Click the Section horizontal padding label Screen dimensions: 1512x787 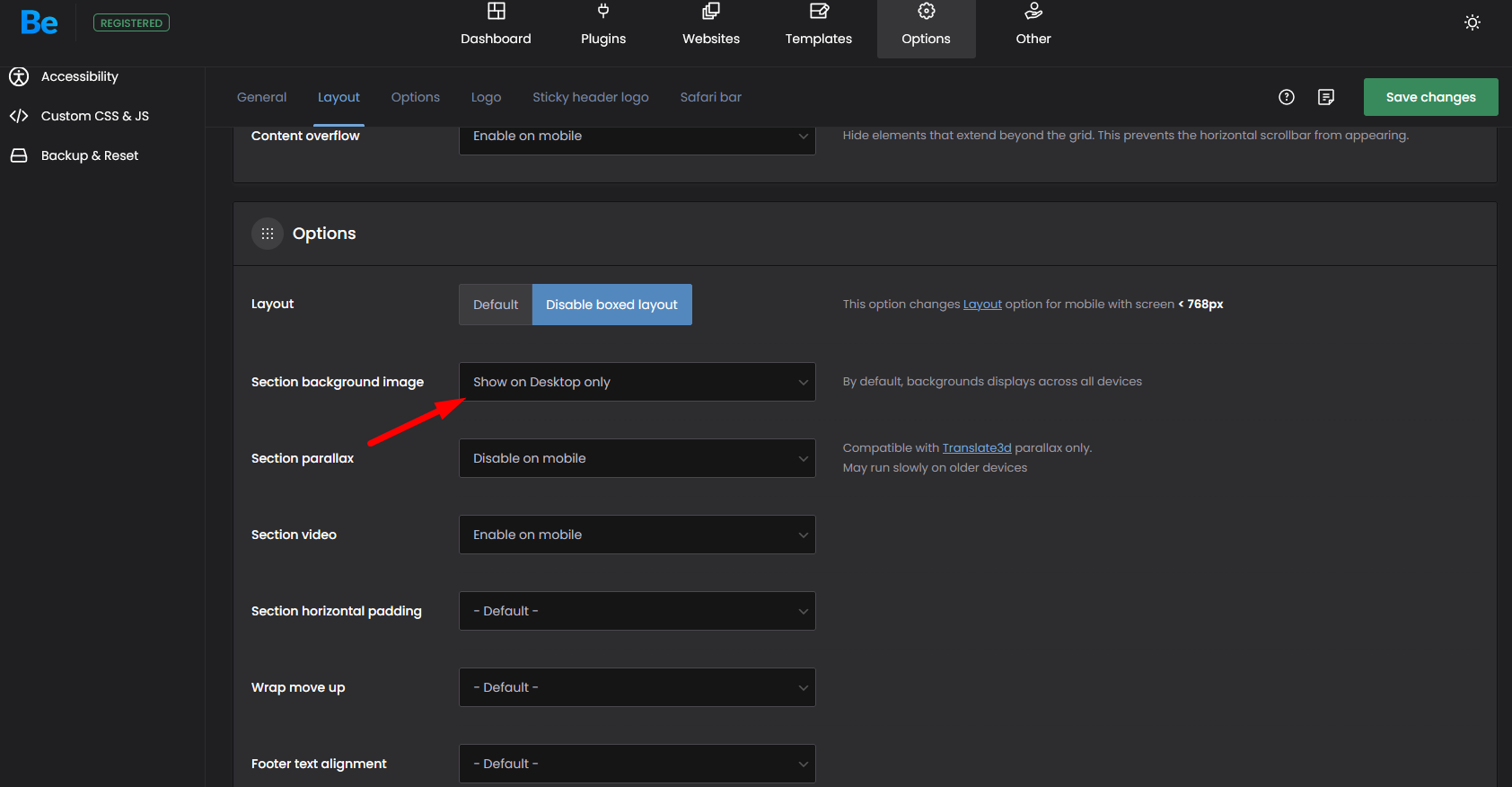[337, 611]
